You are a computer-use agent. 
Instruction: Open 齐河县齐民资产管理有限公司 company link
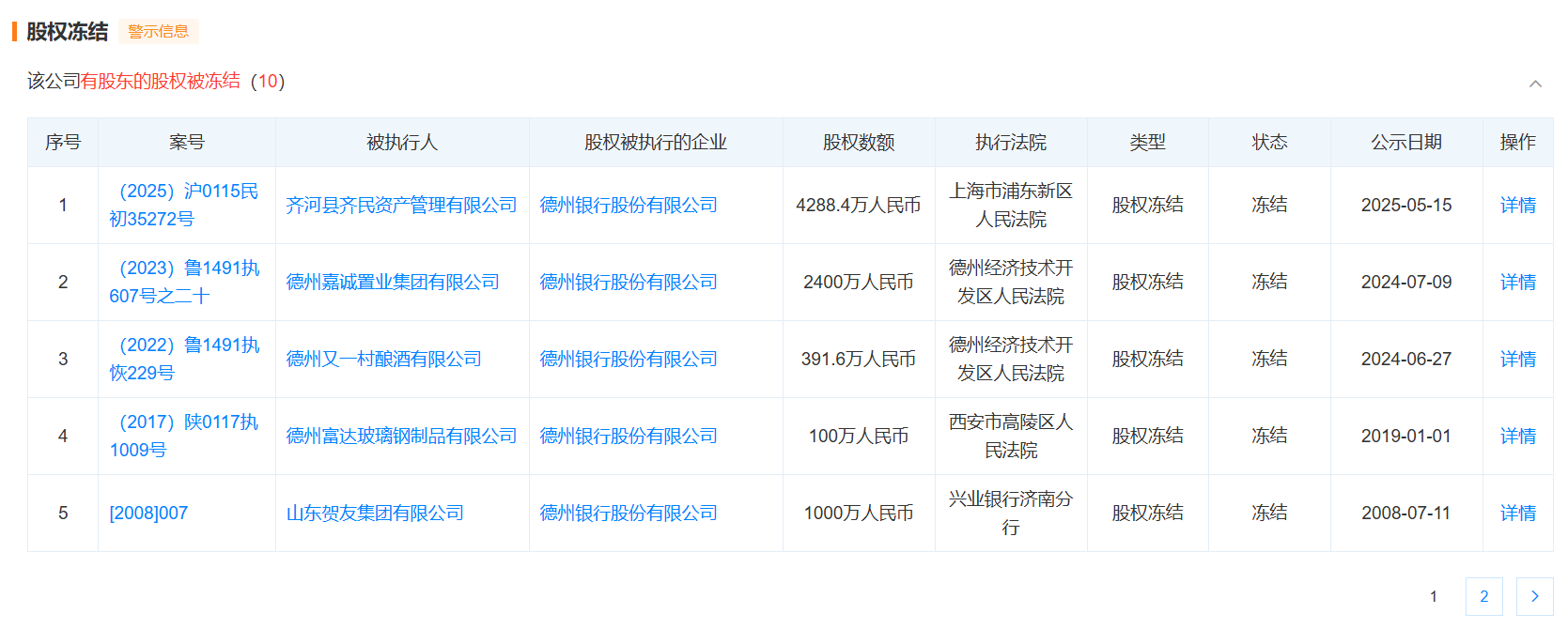(x=401, y=205)
